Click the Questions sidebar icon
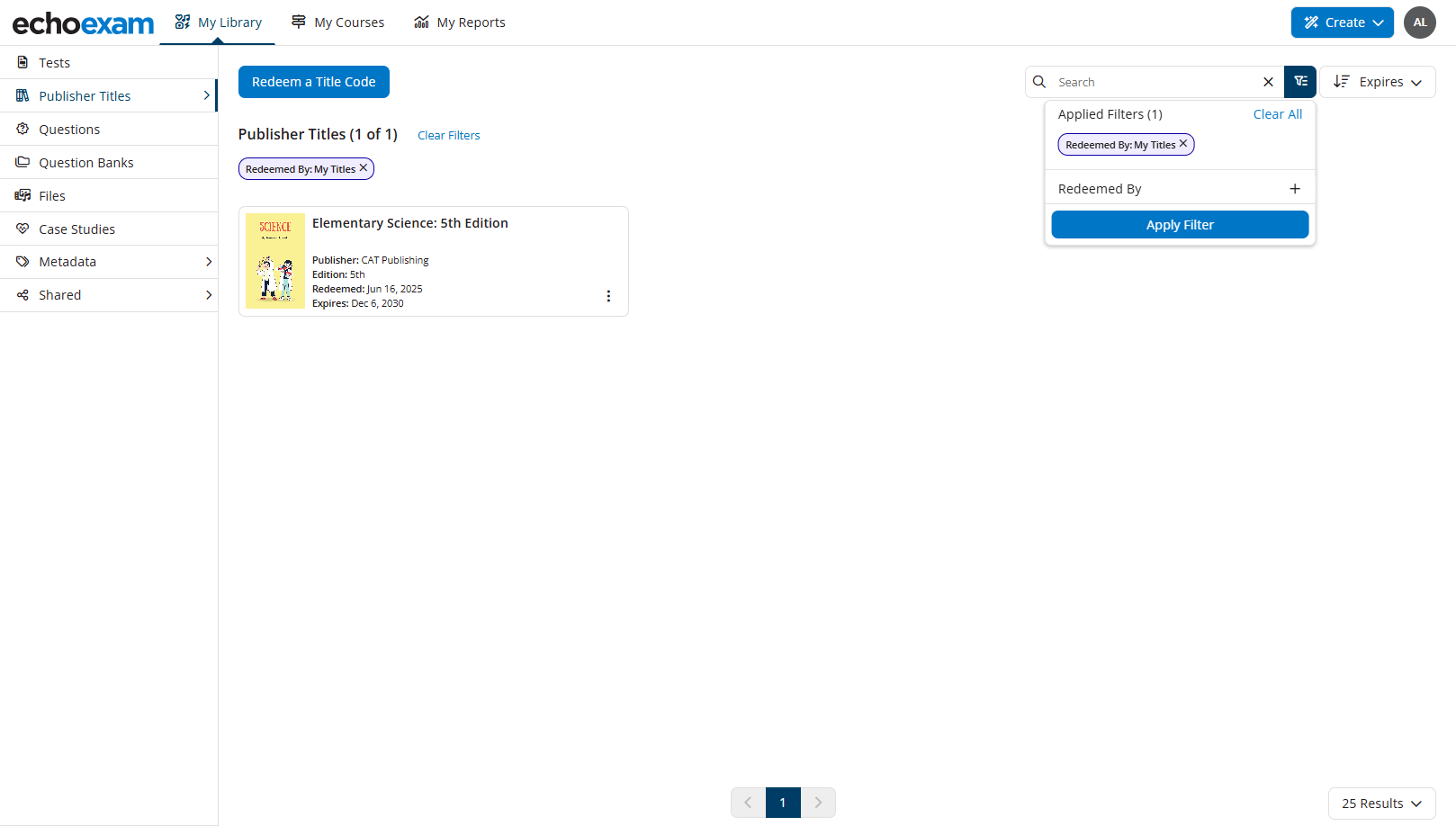1456x826 pixels. point(22,129)
